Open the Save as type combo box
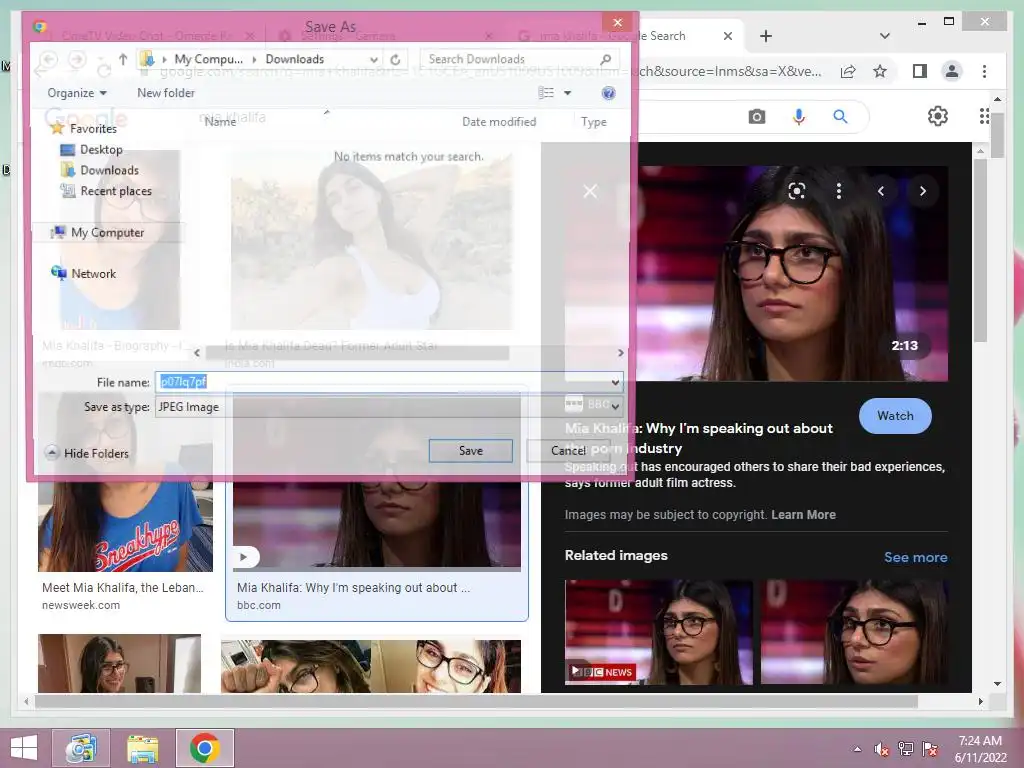1024x768 pixels. coord(389,407)
